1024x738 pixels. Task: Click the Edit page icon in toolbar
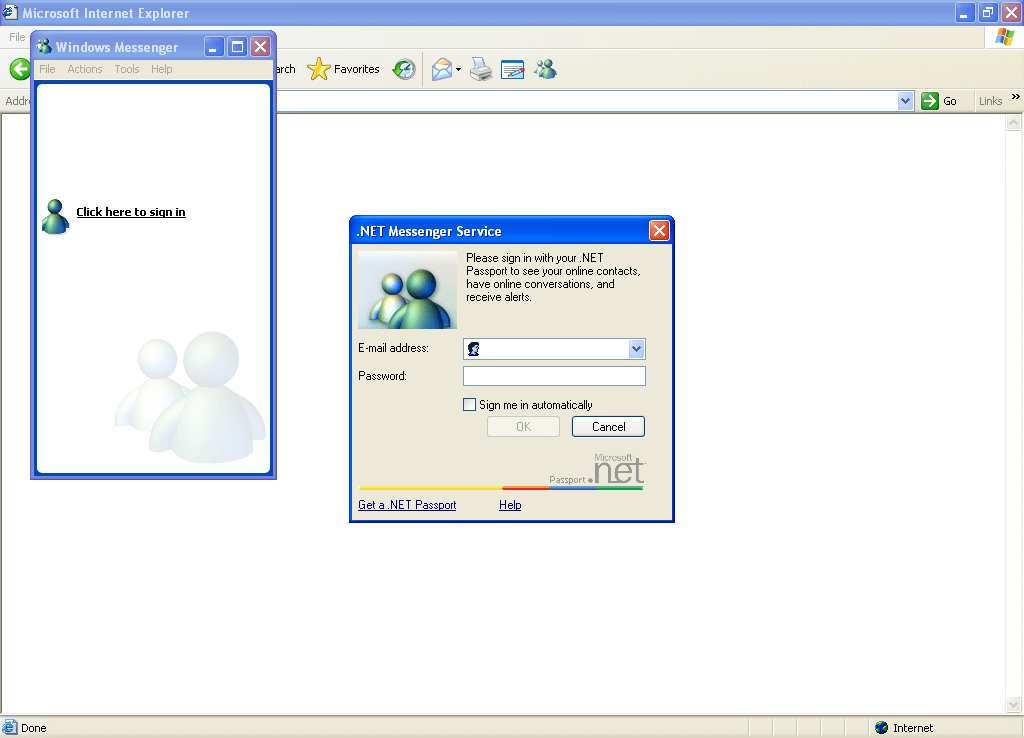513,69
